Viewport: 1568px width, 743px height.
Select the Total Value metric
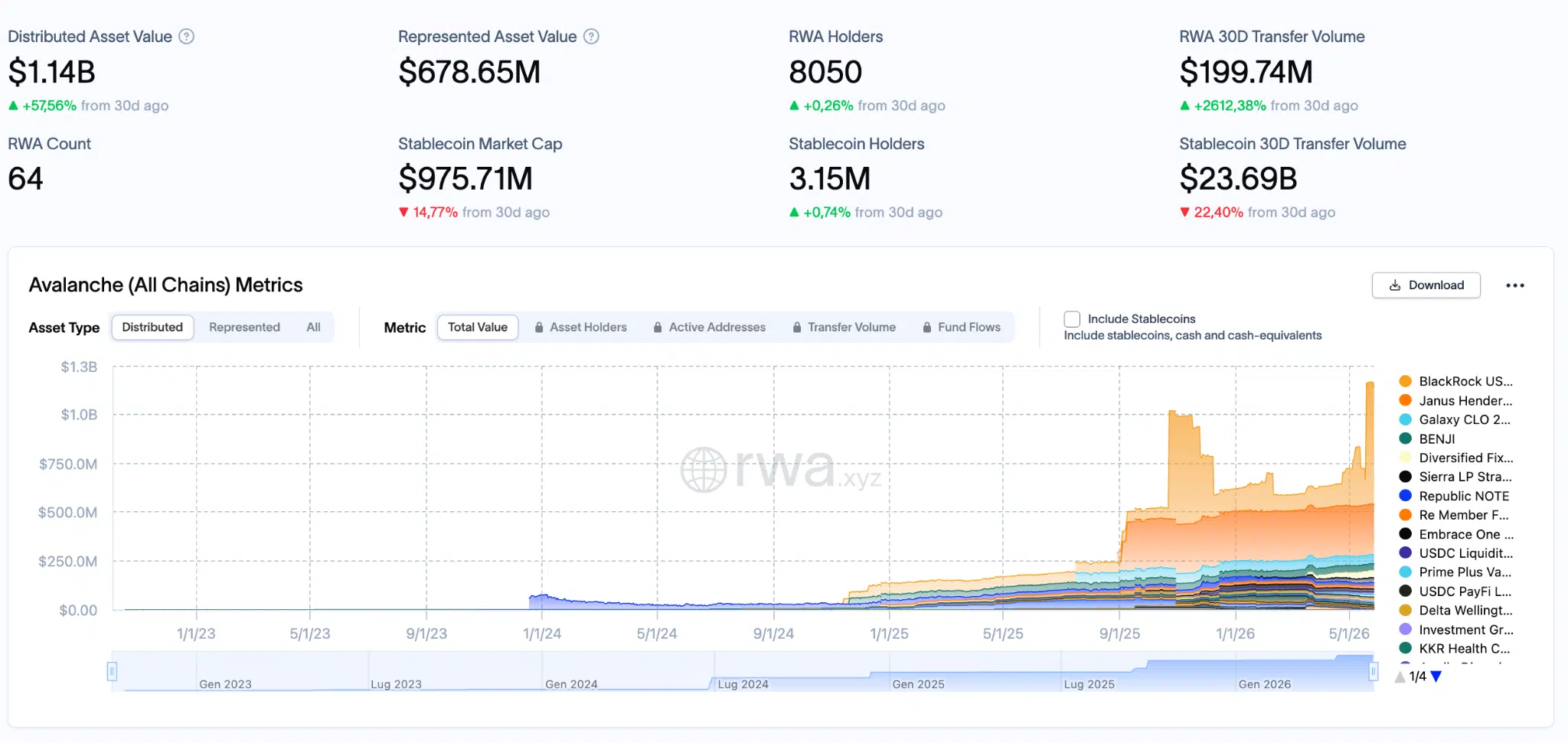click(478, 328)
